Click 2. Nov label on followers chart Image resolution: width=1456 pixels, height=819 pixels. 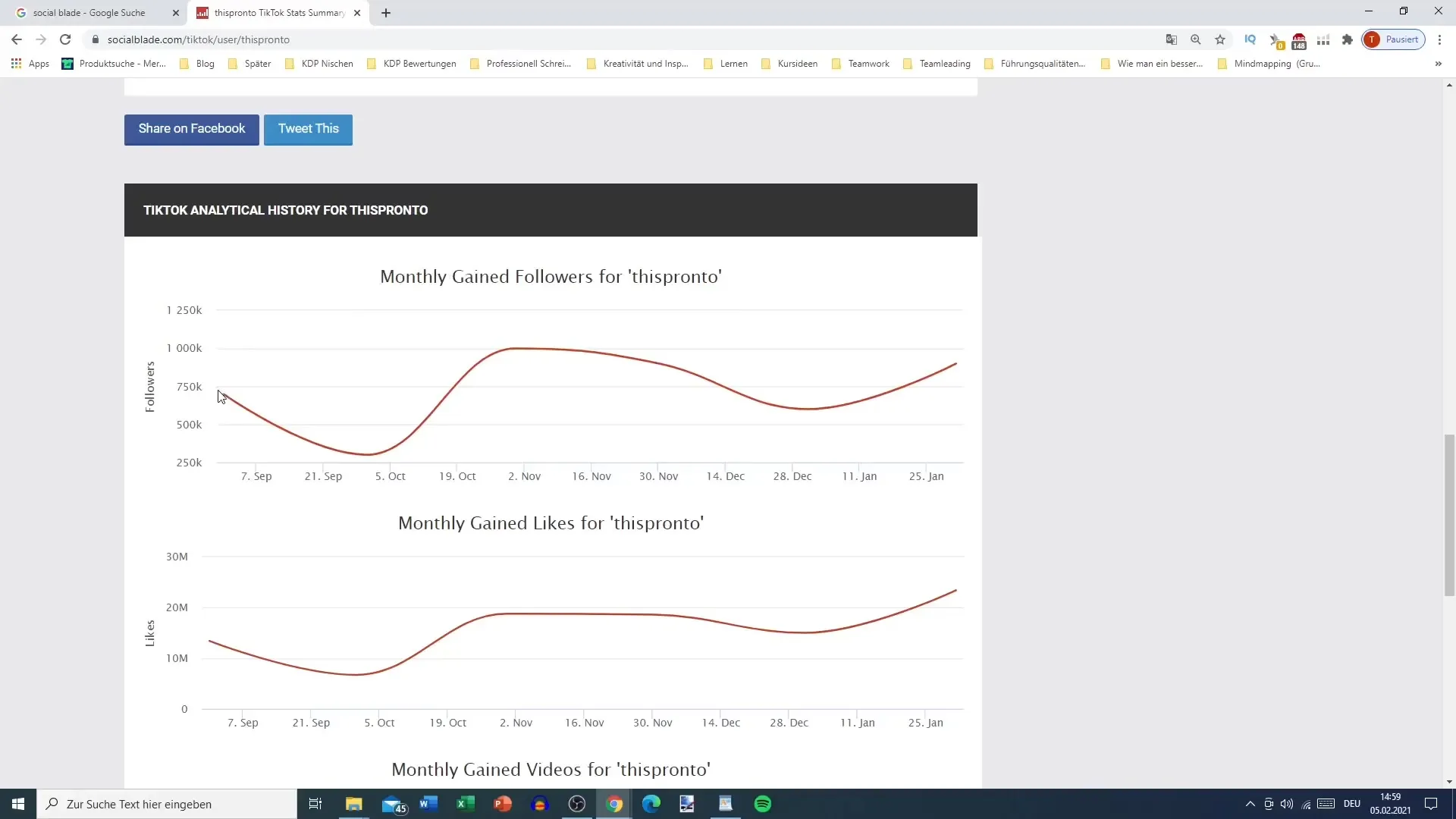(x=524, y=476)
